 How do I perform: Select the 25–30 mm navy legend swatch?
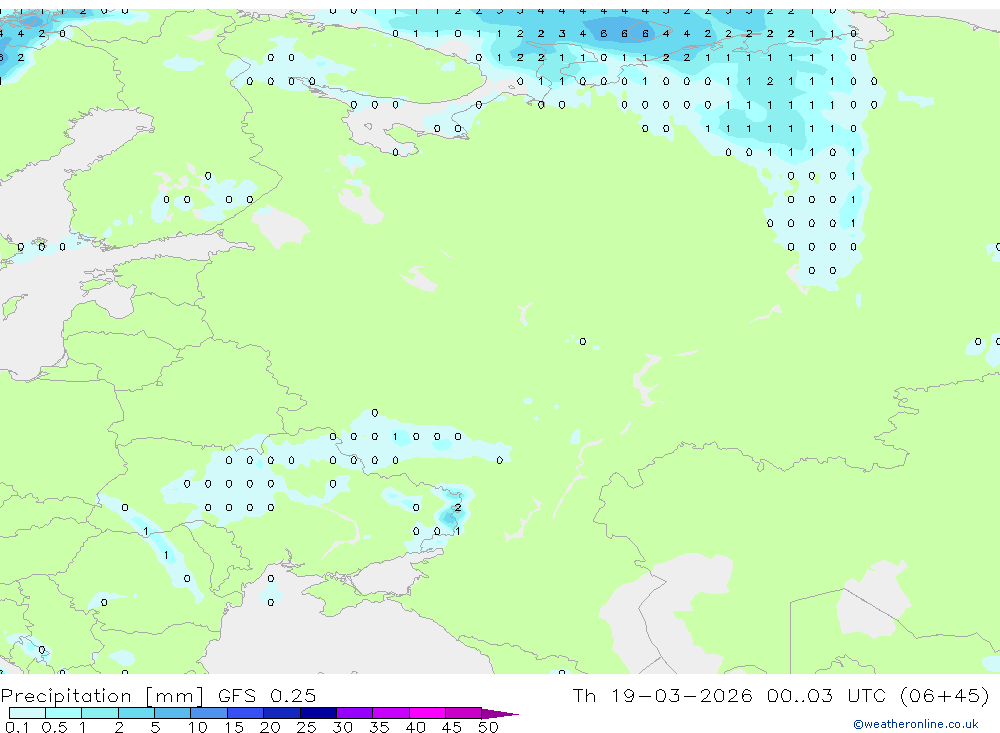point(318,713)
